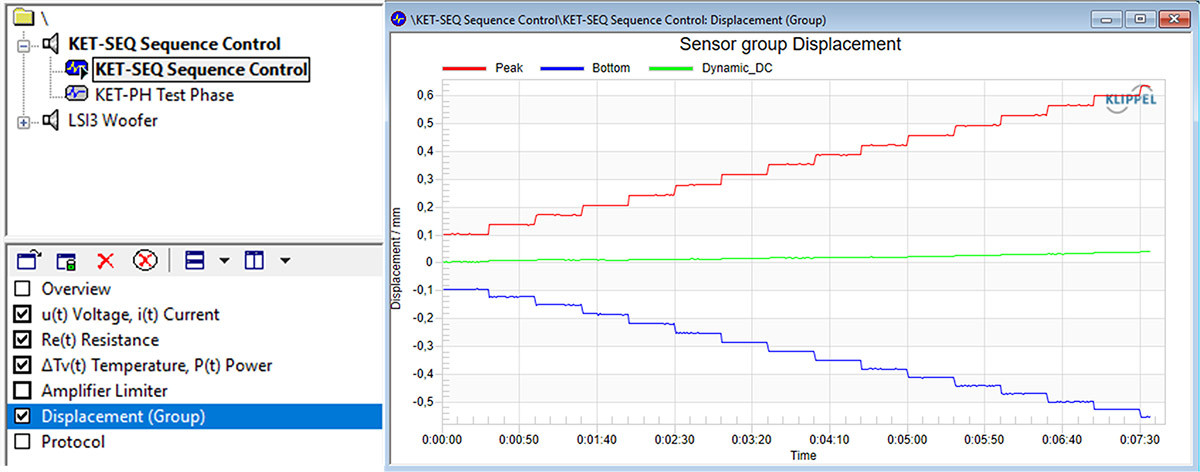Click the vertical tile layout icon
Viewport: 1200px width, 472px height.
tap(254, 261)
